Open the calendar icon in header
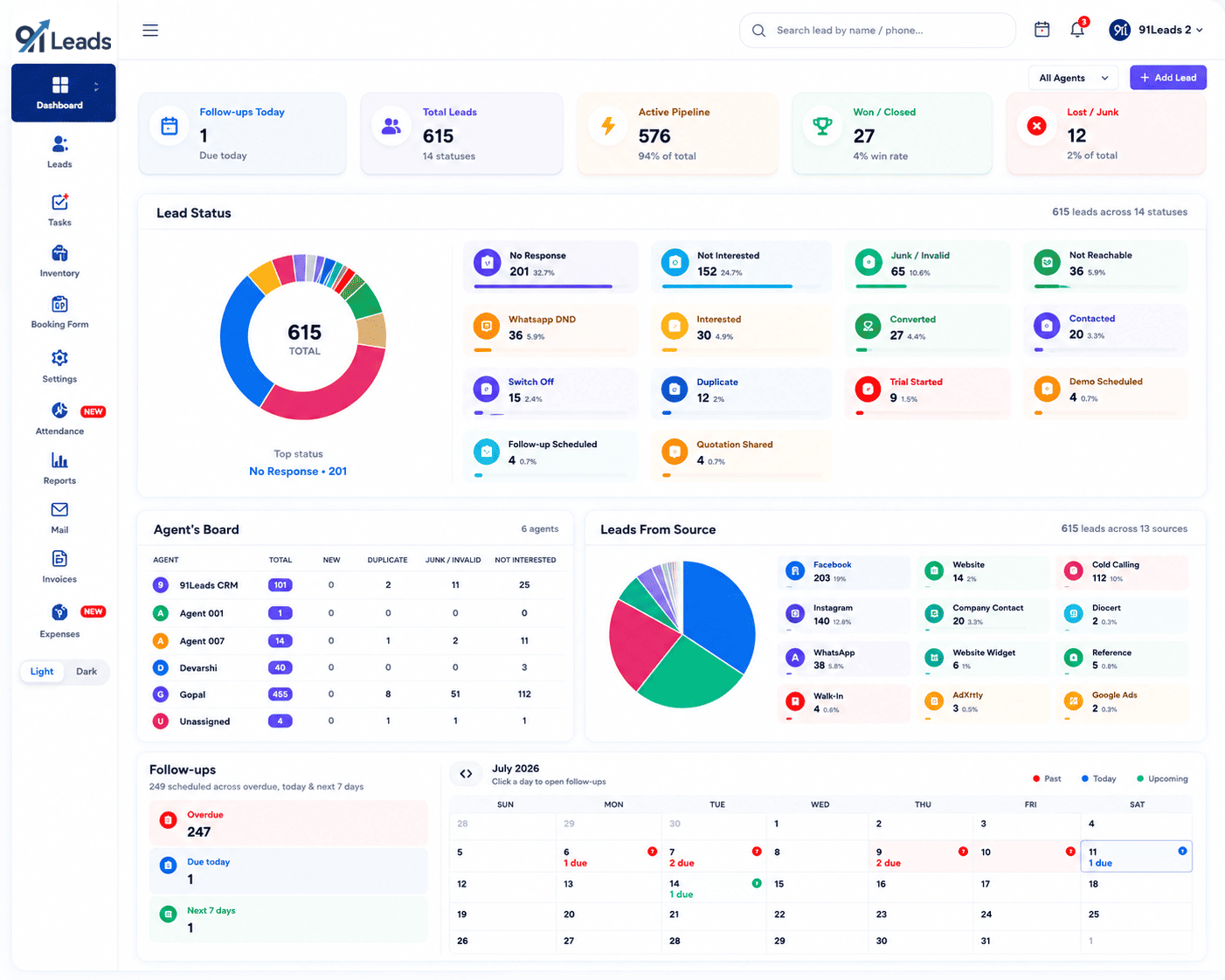The image size is (1225, 980). (1042, 30)
